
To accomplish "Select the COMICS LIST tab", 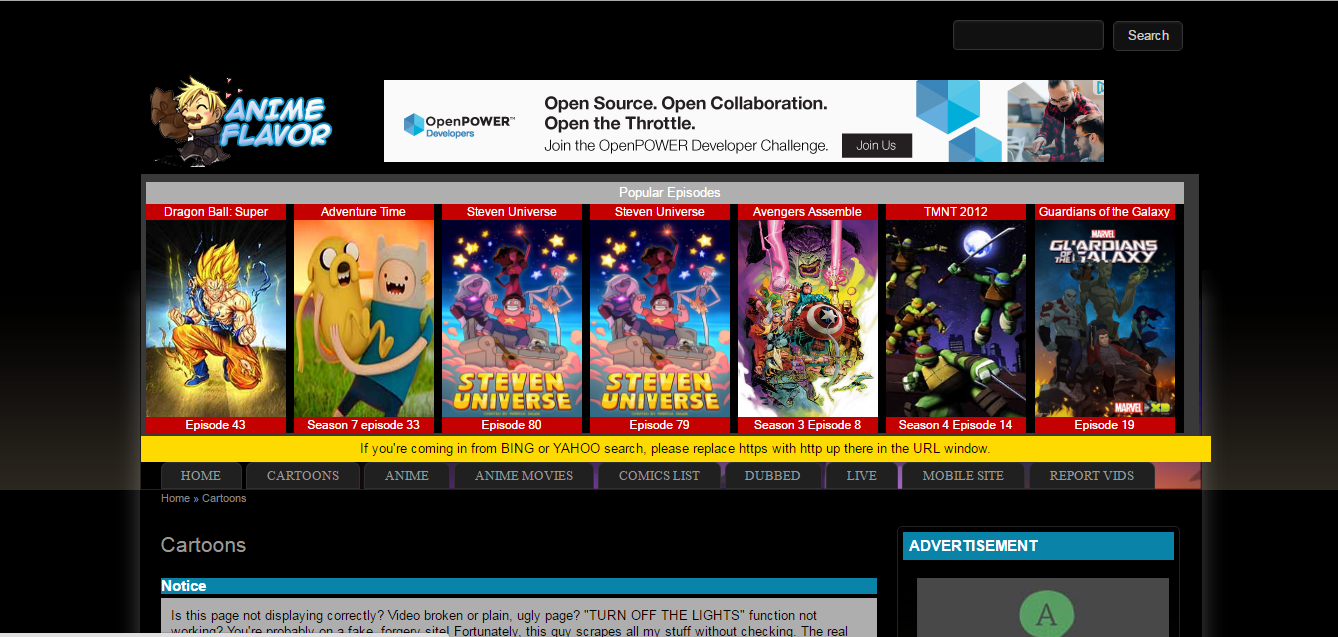I will 659,476.
